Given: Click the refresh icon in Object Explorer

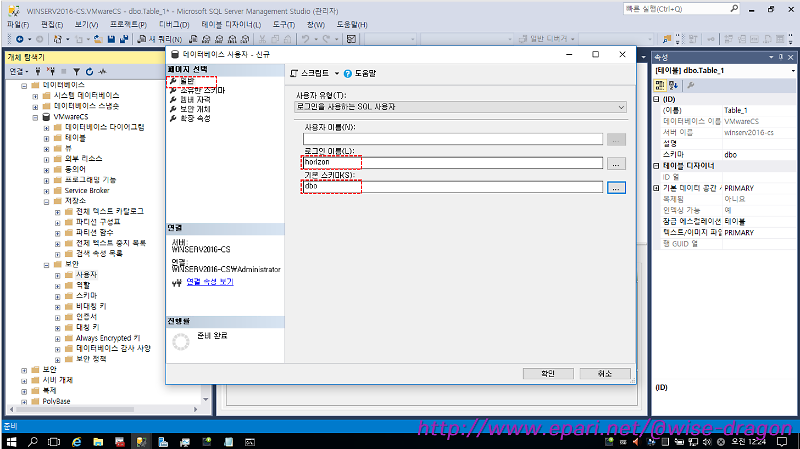Looking at the screenshot, I should point(89,71).
